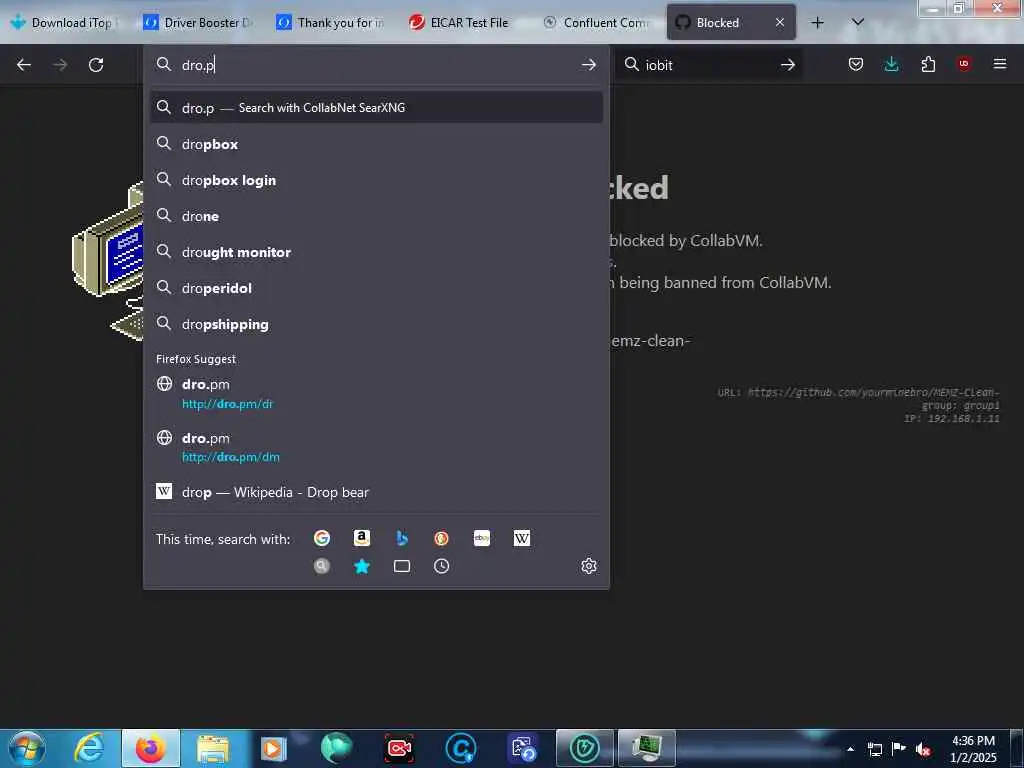Launch Internet Explorer from taskbar

pos(88,748)
